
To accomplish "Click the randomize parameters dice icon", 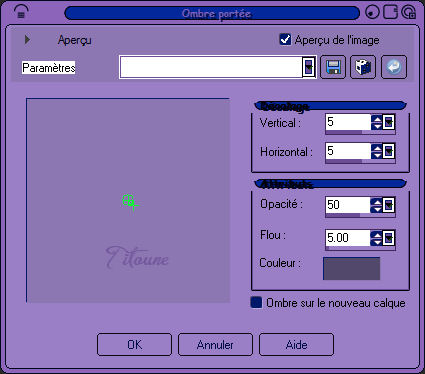I will 363,67.
